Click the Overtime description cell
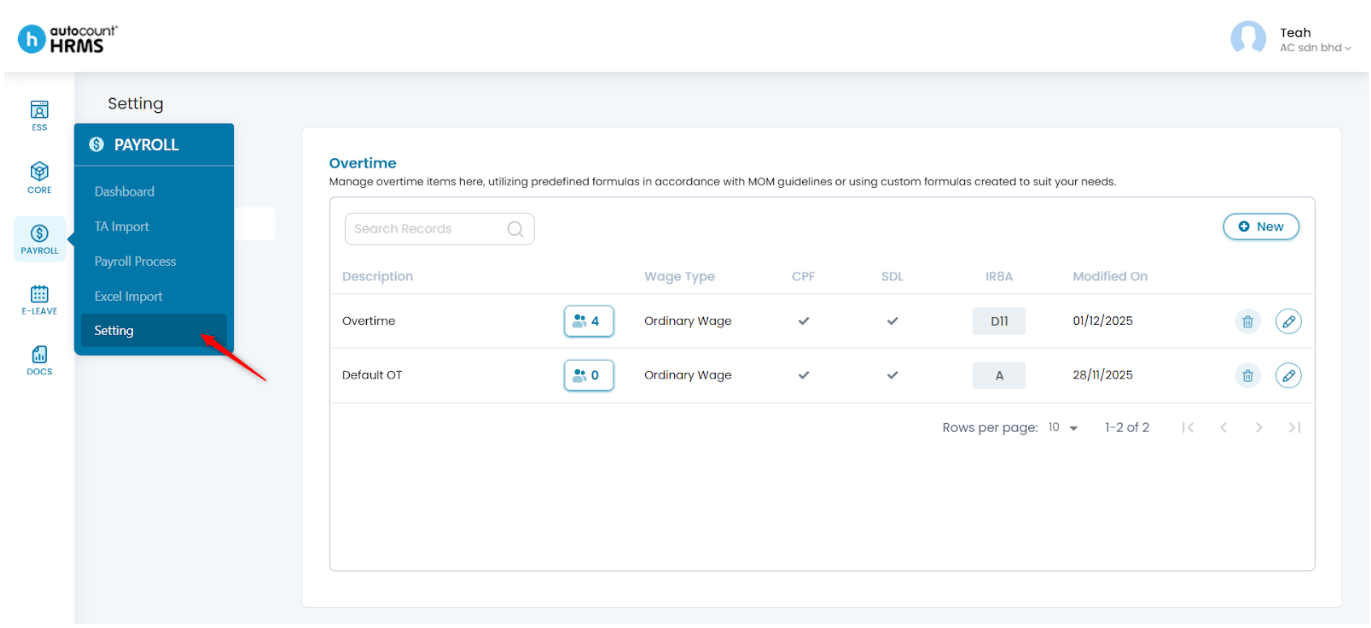This screenshot has height=628, width=1371. (368, 321)
